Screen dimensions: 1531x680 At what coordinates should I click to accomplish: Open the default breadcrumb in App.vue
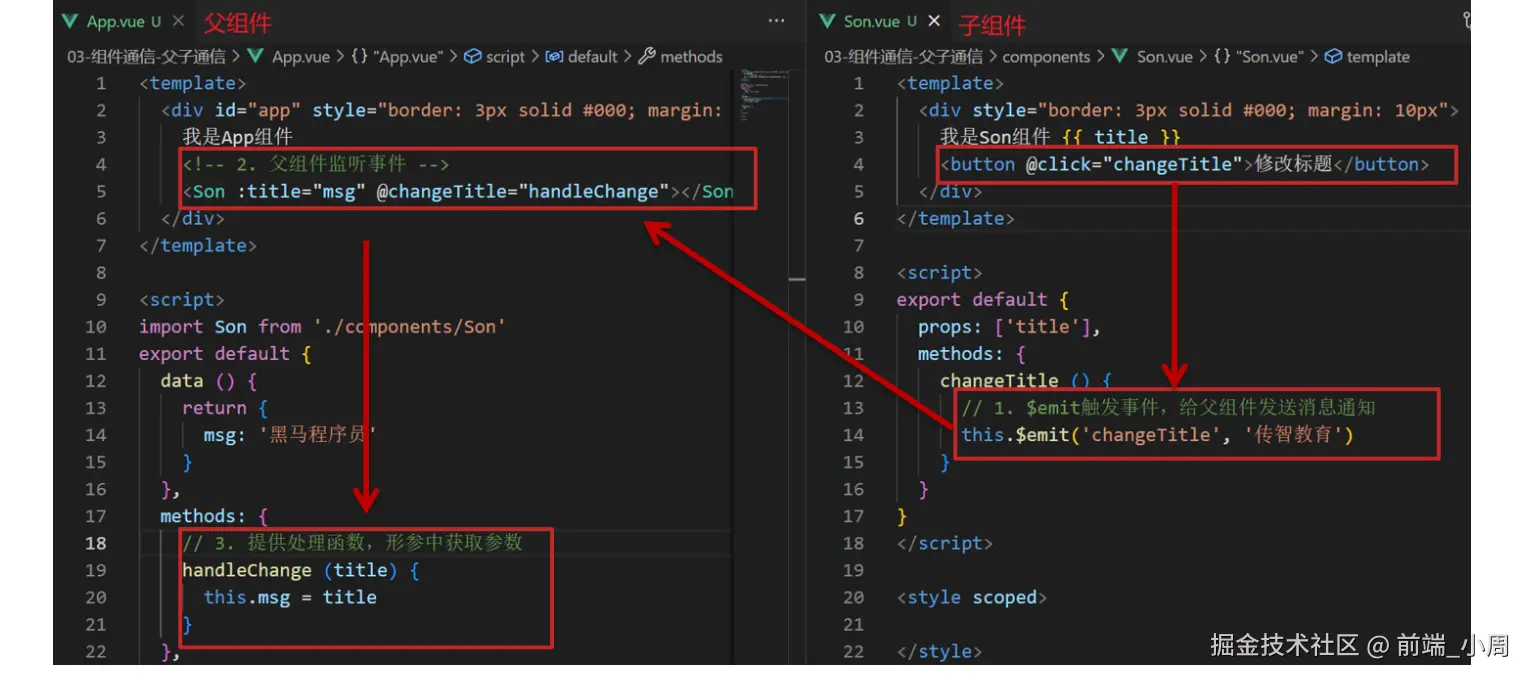pos(581,57)
